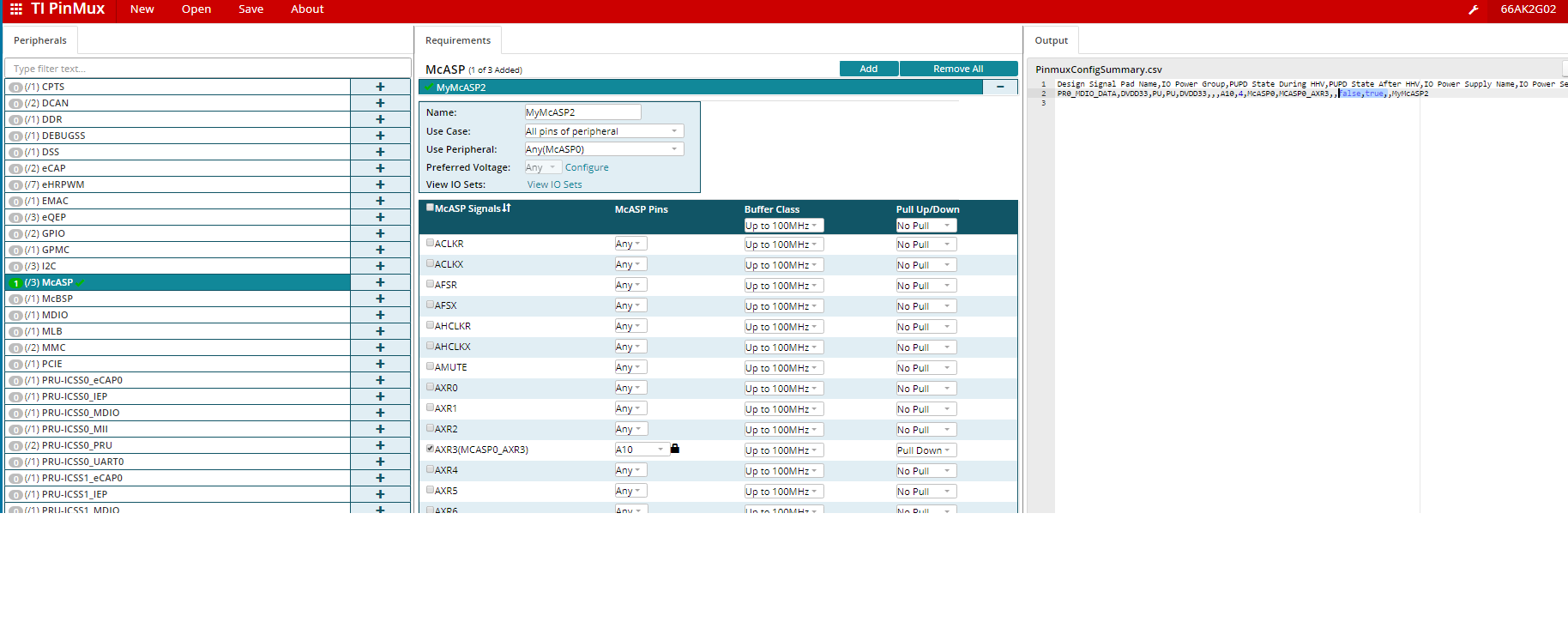This screenshot has width=1568, height=622.
Task: Click the Configure voltage link
Action: [587, 167]
